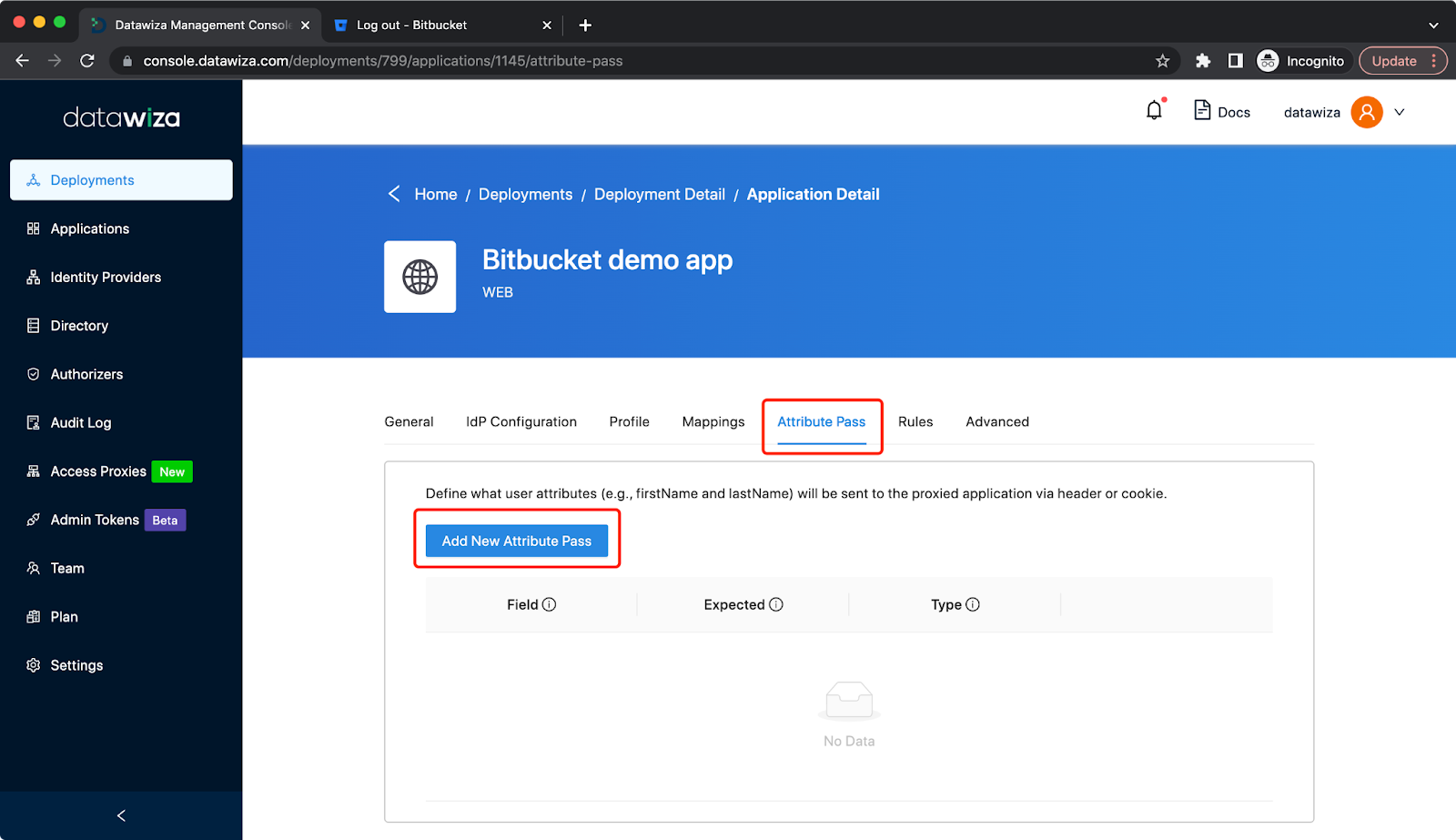The height and width of the screenshot is (840, 1456).
Task: Open the tab search dropdown arrow
Action: click(x=1433, y=25)
